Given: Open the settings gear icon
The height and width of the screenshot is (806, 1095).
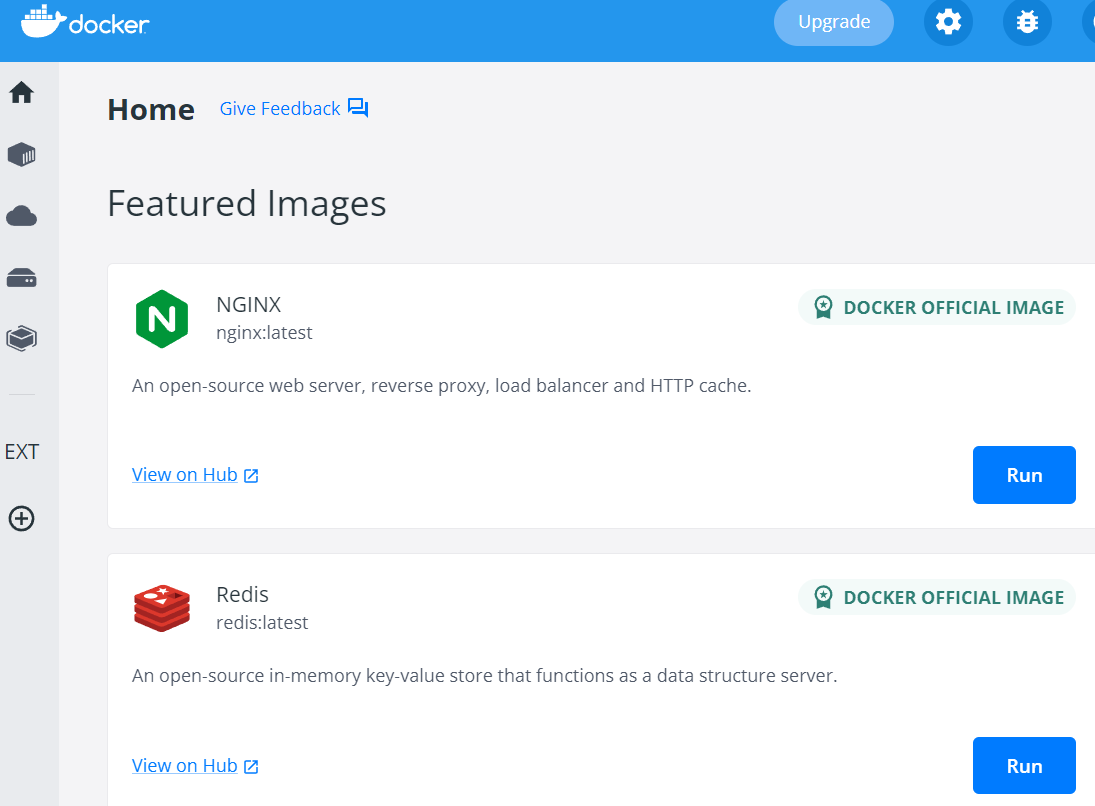Looking at the screenshot, I should click(948, 22).
